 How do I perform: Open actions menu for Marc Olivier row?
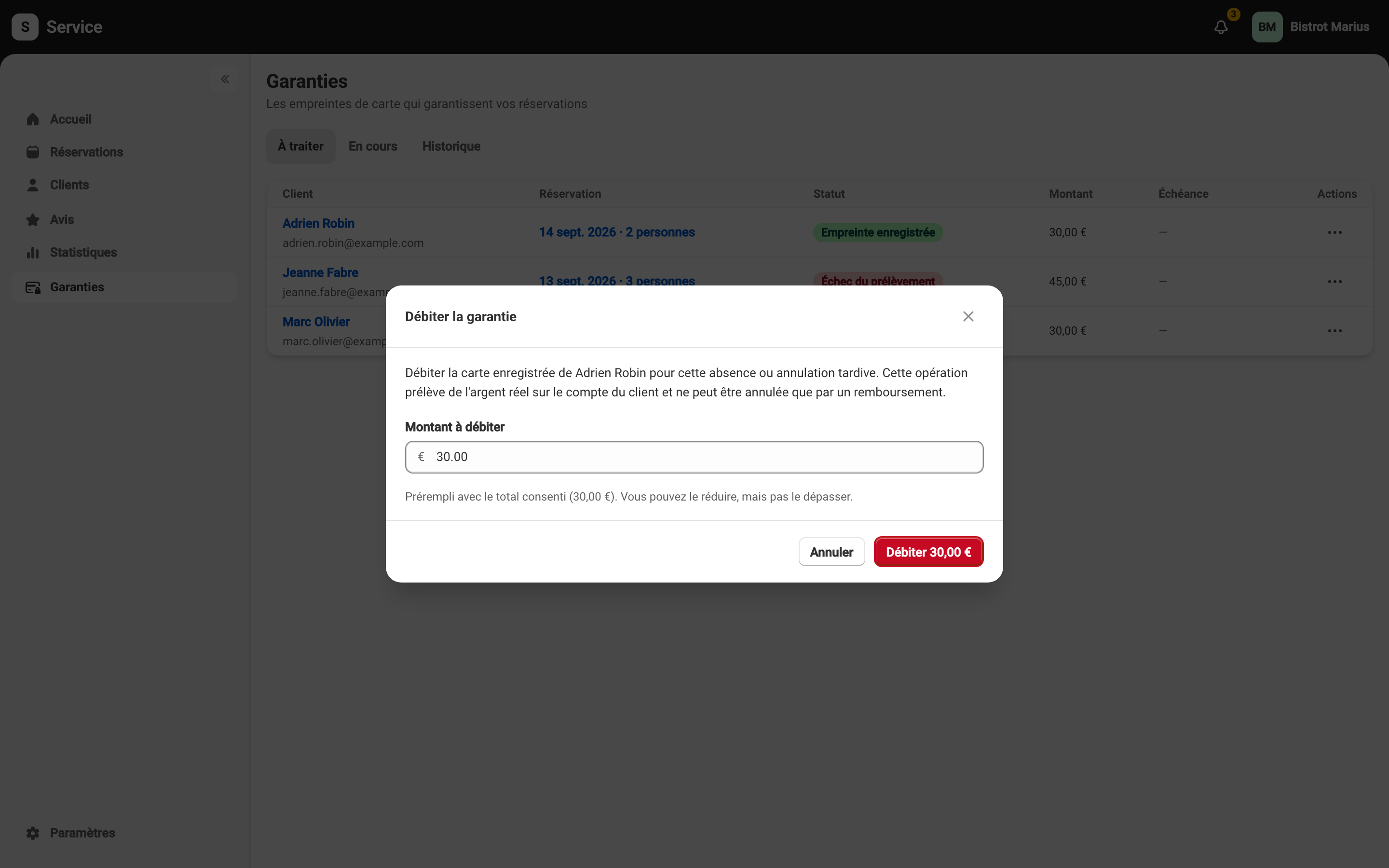1335,331
